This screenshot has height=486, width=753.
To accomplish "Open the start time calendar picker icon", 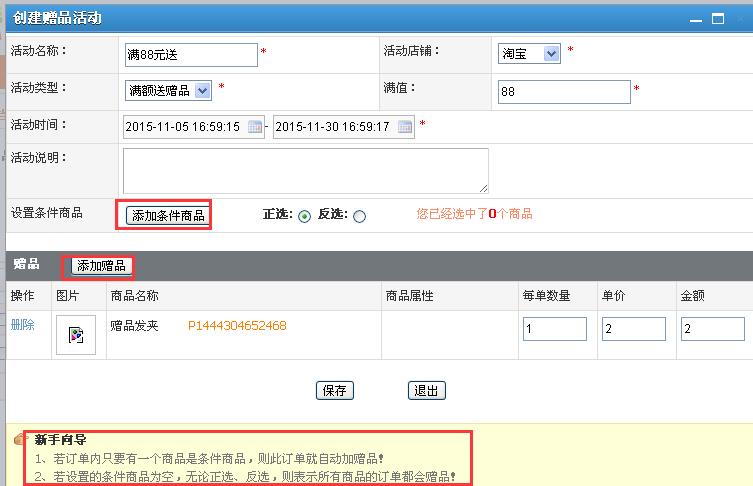I will [255, 127].
